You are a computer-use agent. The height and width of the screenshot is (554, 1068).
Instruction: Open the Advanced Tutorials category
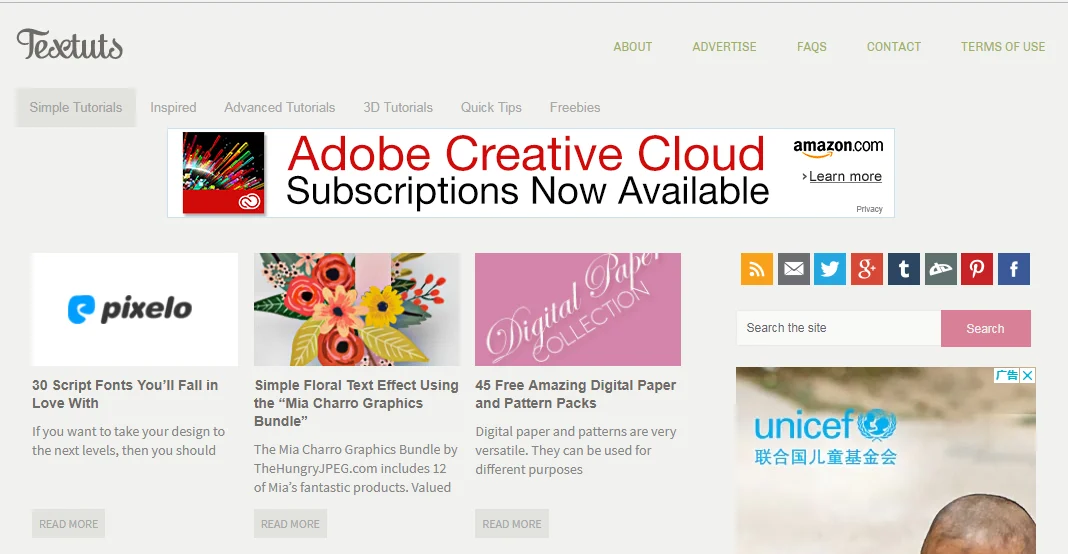coord(279,108)
